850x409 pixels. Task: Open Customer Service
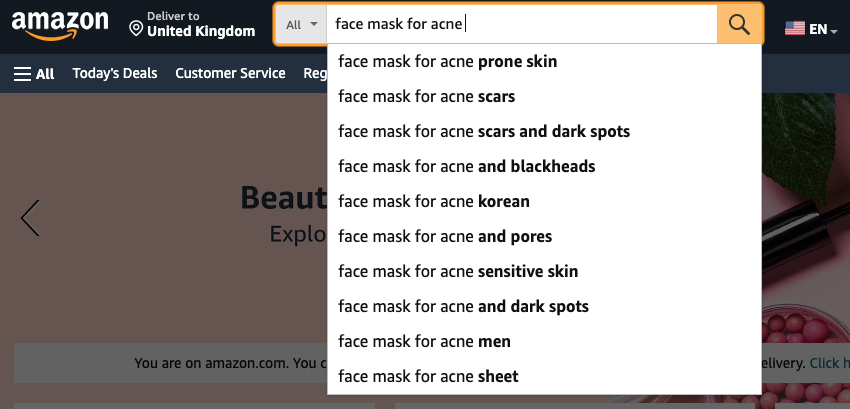(230, 73)
